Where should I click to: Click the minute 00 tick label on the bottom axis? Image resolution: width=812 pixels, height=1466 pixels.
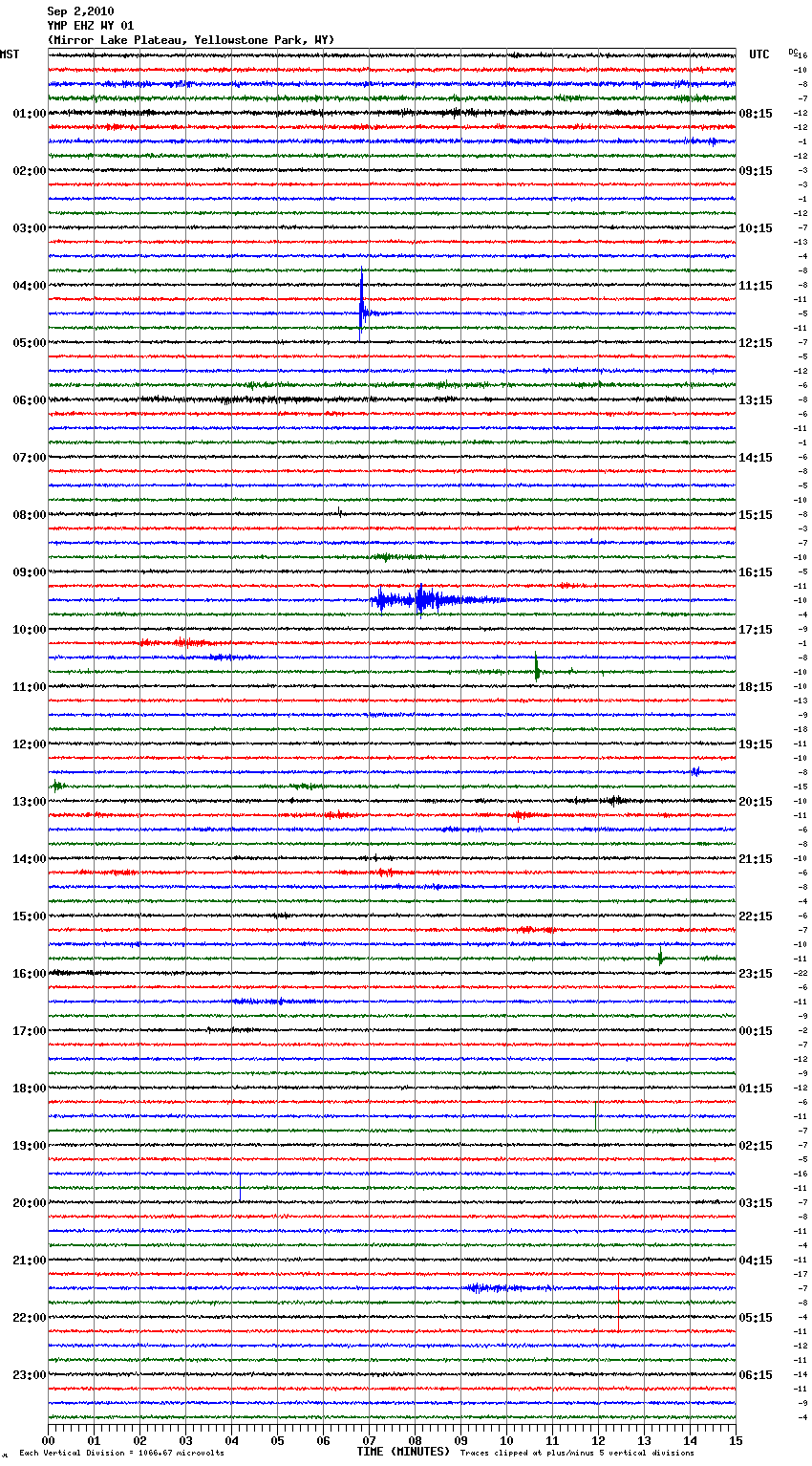[48, 1440]
